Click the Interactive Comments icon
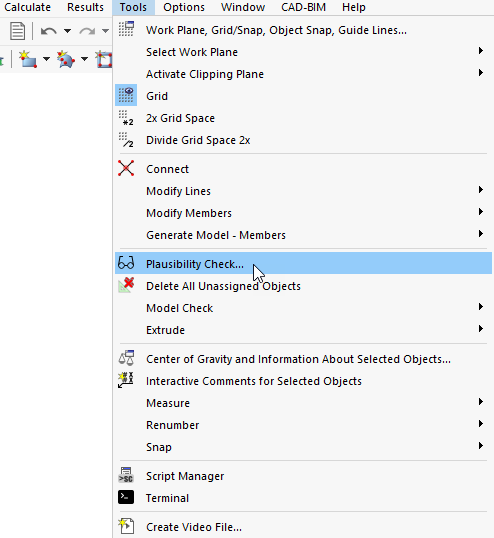This screenshot has width=494, height=538. [x=126, y=380]
